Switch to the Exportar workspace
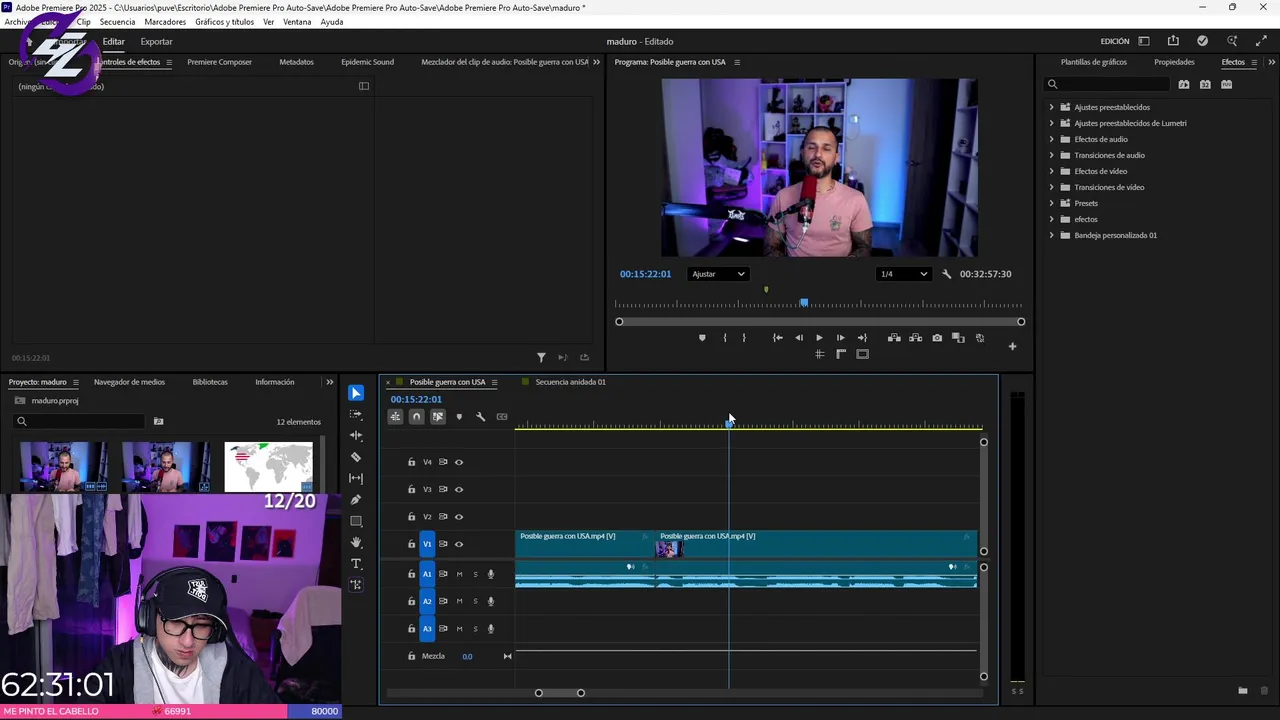This screenshot has width=1280, height=720. pyautogui.click(x=156, y=42)
